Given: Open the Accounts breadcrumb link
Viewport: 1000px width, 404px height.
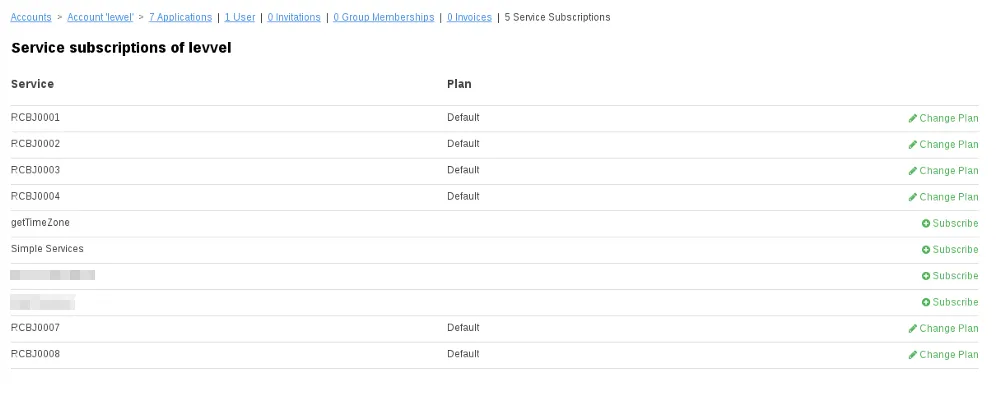Looking at the screenshot, I should 31,17.
